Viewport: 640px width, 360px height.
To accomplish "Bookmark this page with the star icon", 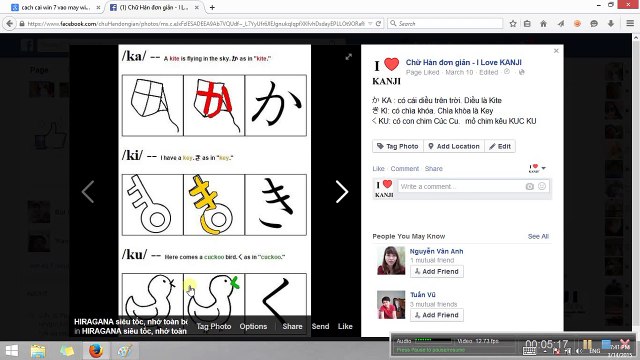I will click(x=513, y=24).
